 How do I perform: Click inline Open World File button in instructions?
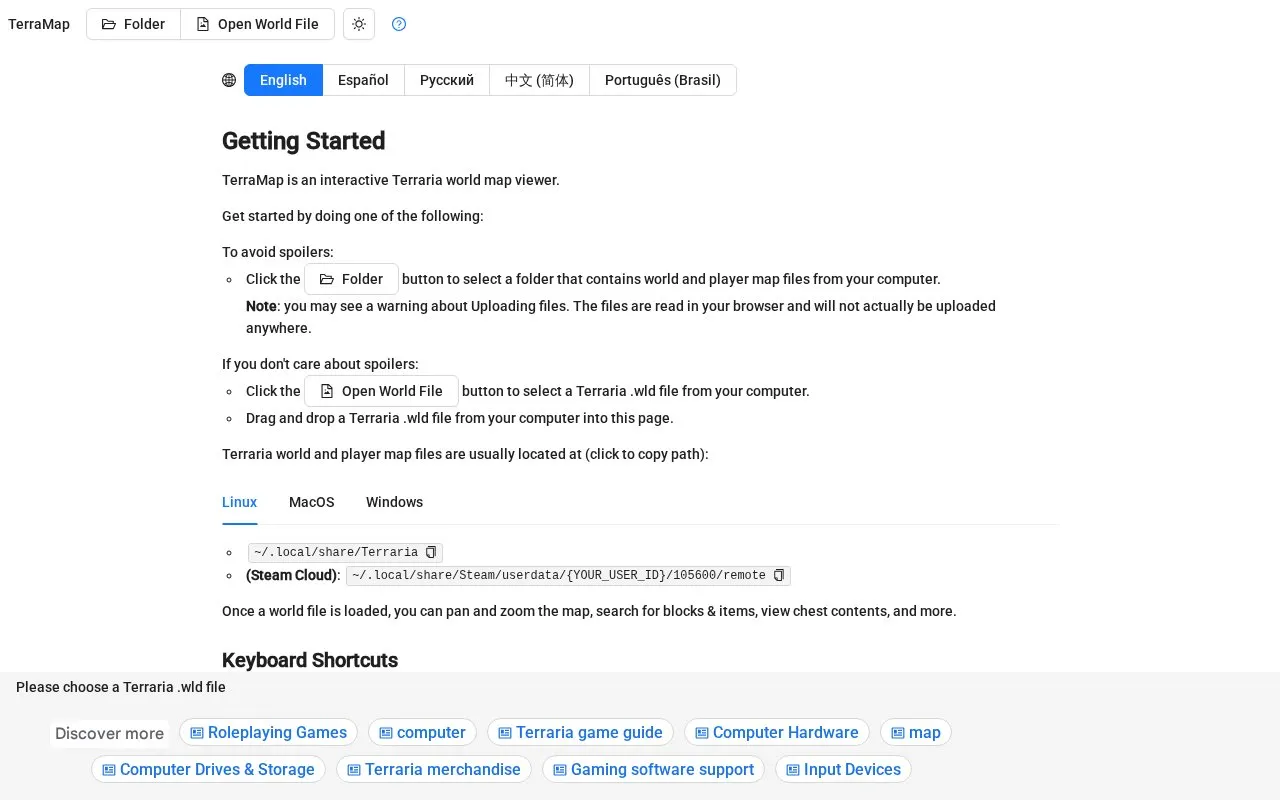click(381, 391)
